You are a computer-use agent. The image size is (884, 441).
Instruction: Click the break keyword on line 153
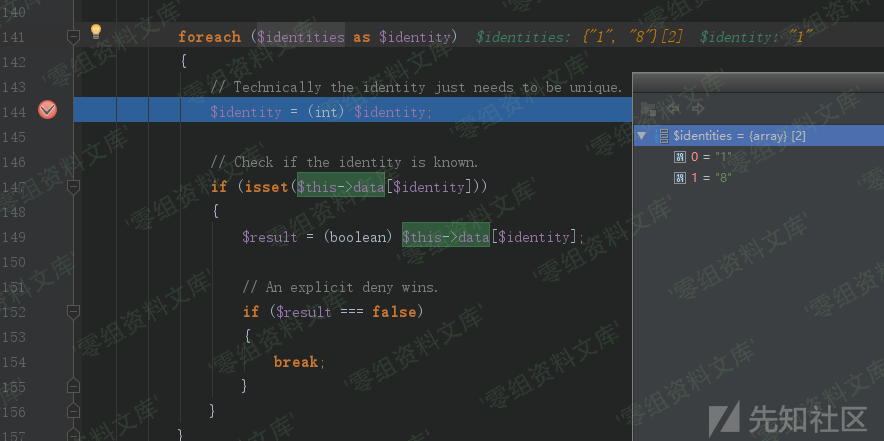pyautogui.click(x=296, y=362)
